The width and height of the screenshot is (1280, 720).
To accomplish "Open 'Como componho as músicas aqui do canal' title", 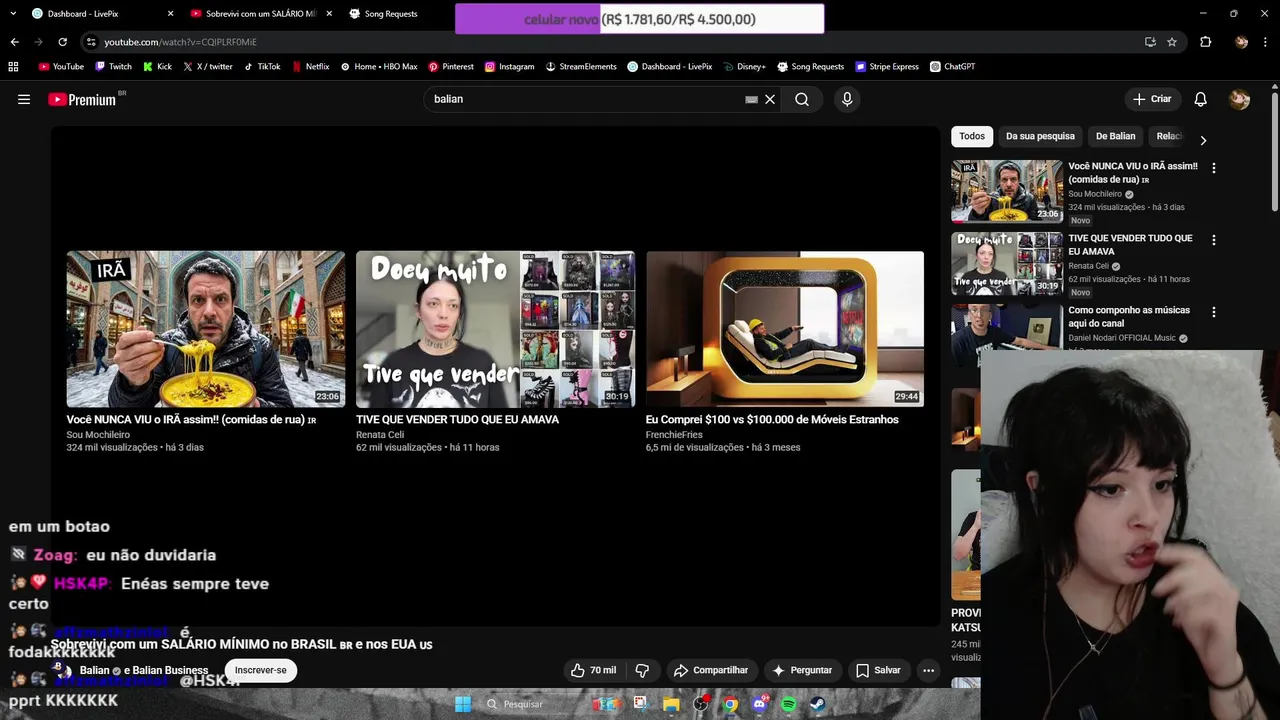I will (1129, 317).
